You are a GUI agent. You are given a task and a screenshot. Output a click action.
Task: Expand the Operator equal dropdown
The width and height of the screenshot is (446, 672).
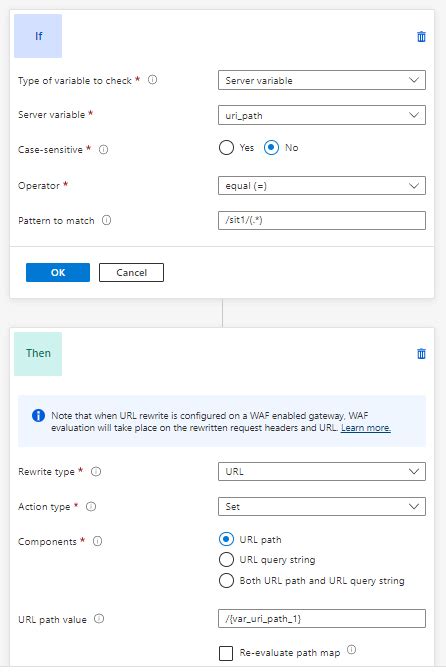point(322,186)
